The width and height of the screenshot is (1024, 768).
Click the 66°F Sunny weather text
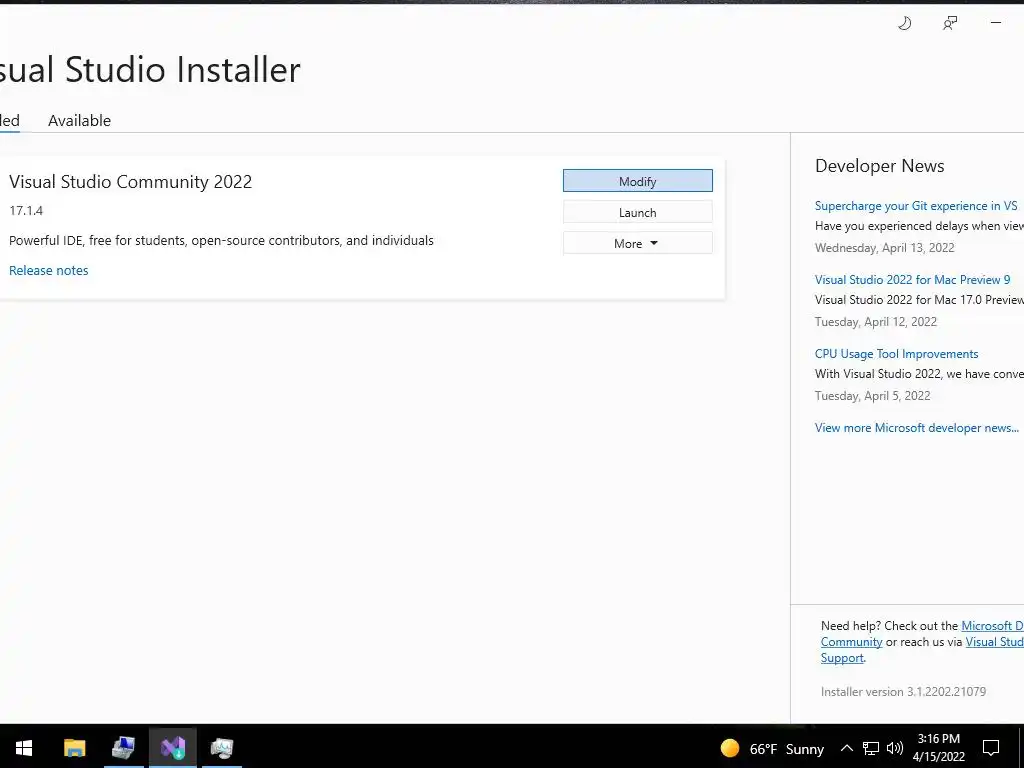[x=786, y=748]
